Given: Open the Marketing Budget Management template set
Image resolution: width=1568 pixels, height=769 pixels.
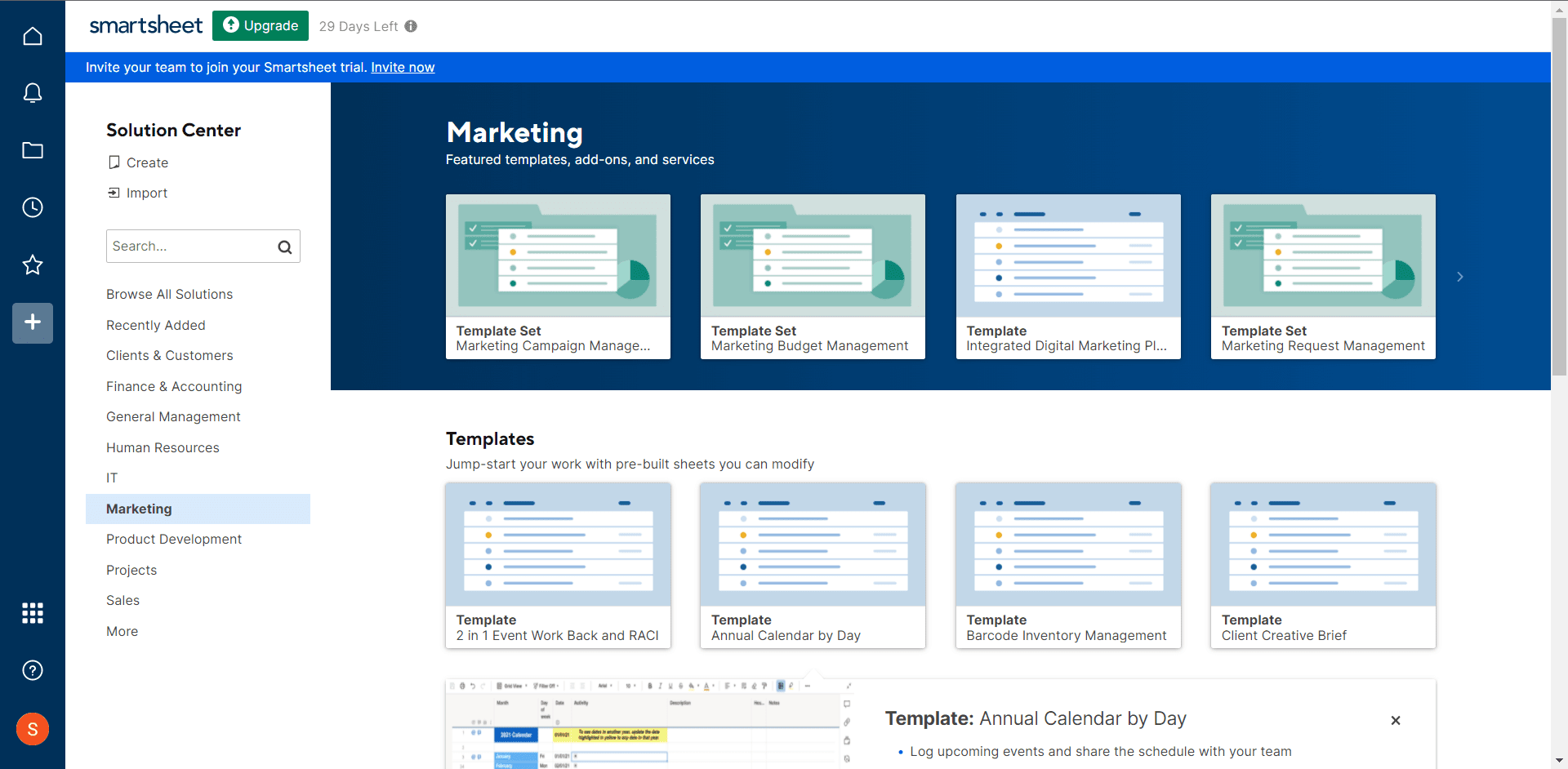Looking at the screenshot, I should [x=813, y=277].
